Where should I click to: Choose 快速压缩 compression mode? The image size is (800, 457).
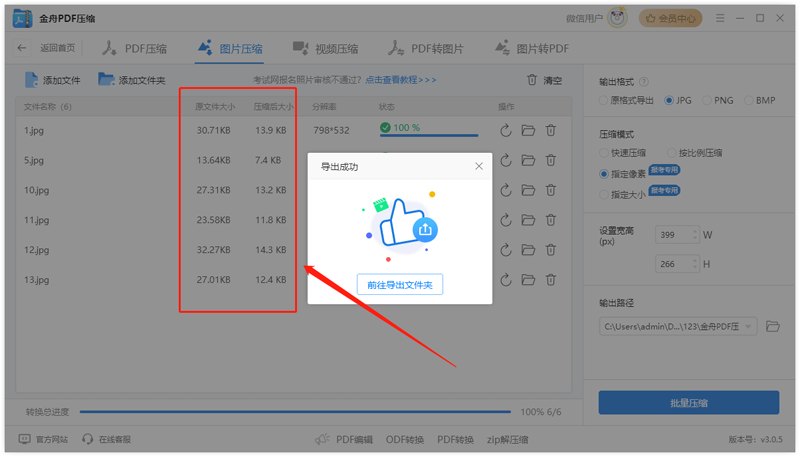(623, 153)
